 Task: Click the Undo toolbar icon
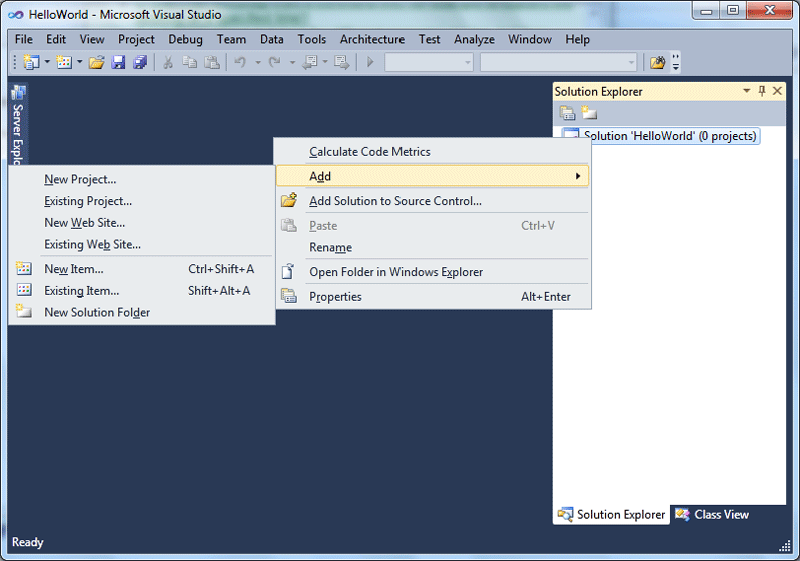pos(240,62)
